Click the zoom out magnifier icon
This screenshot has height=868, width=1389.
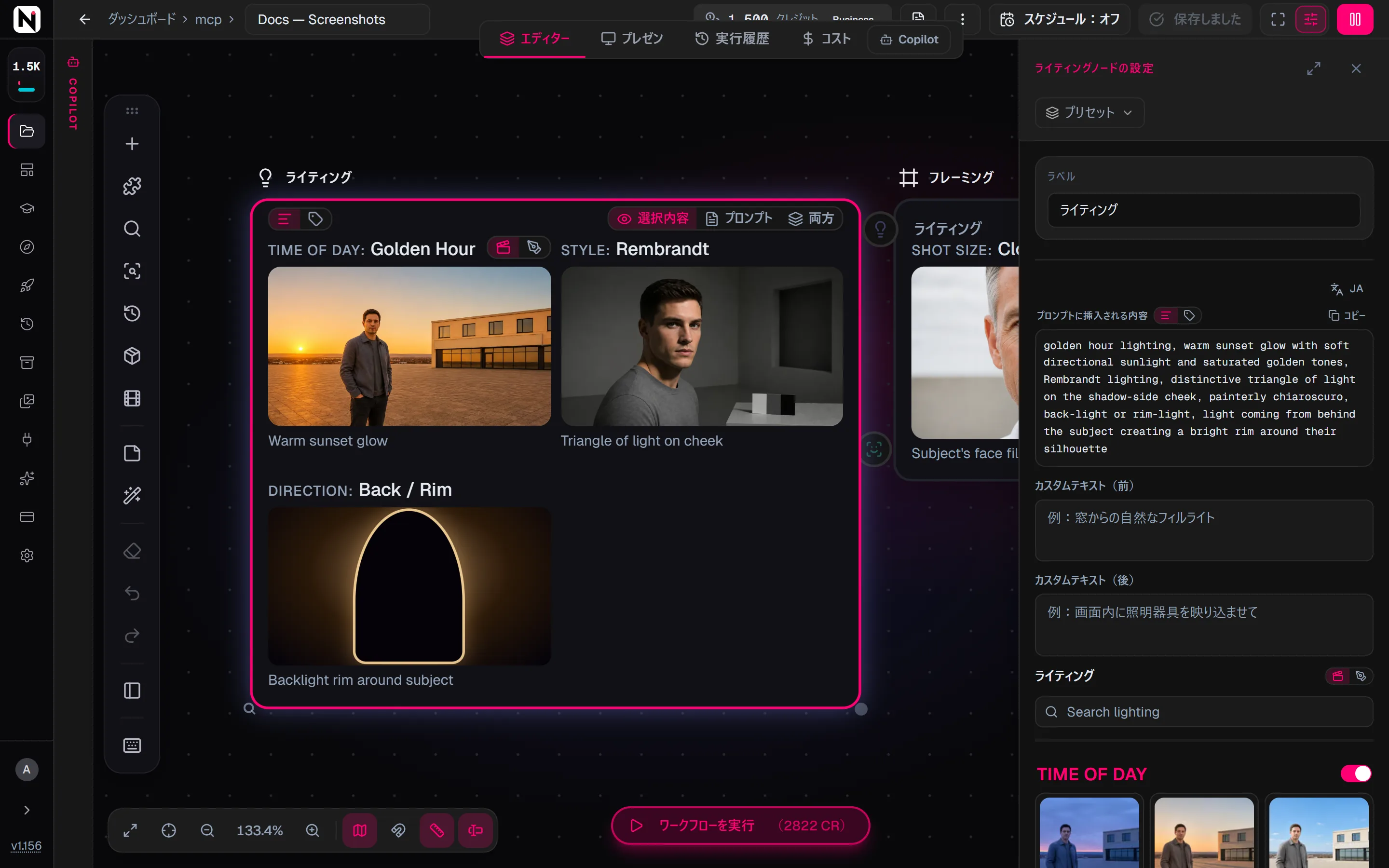pyautogui.click(x=207, y=830)
